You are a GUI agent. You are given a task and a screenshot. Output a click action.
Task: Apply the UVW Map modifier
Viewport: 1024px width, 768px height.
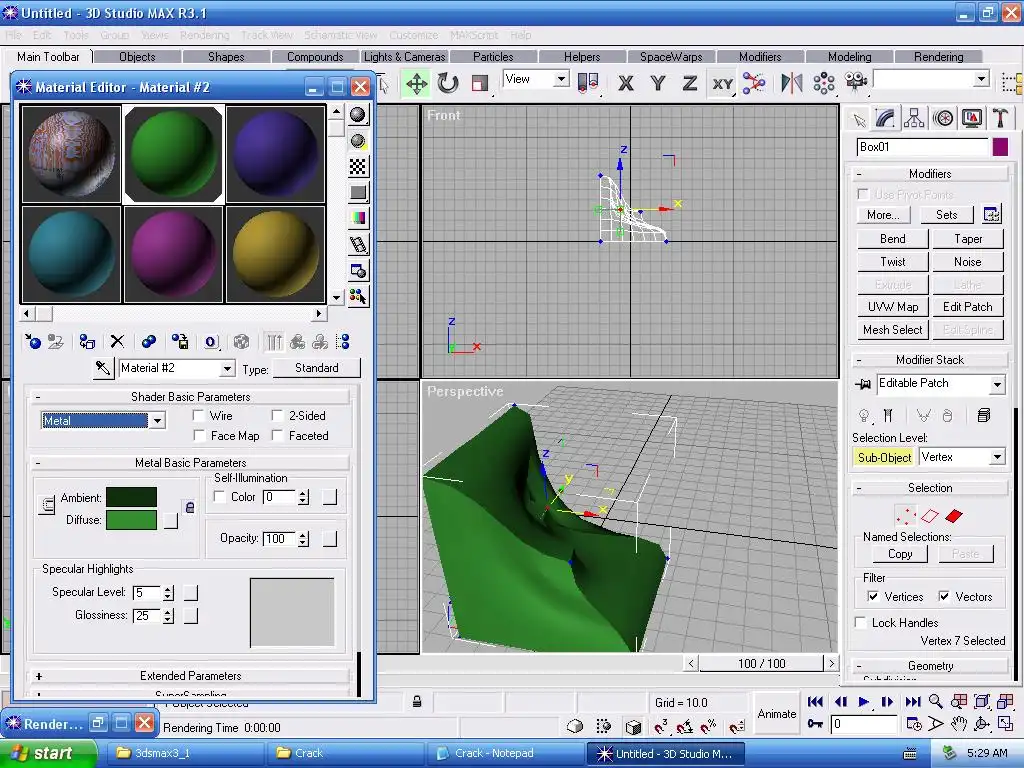892,307
